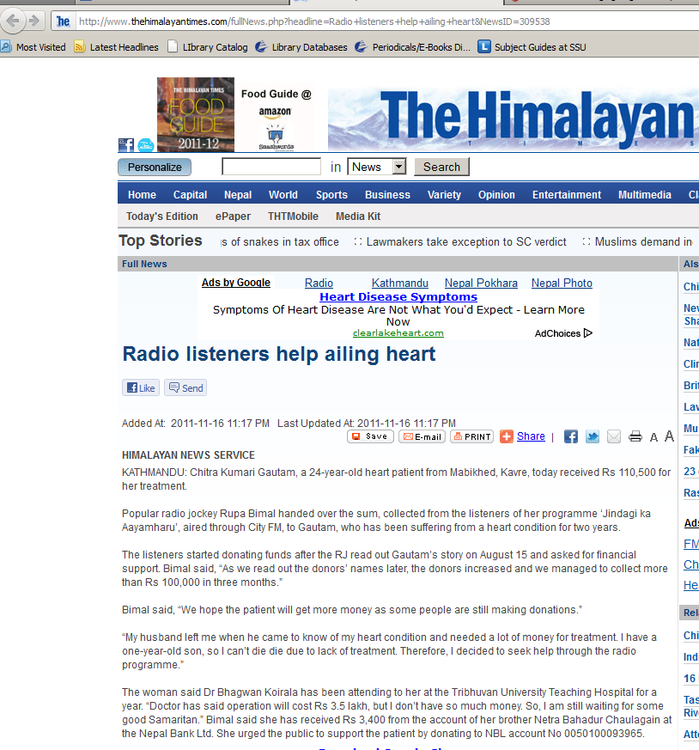699x750 pixels.
Task: Click the browser forward arrow button
Action: pos(34,20)
